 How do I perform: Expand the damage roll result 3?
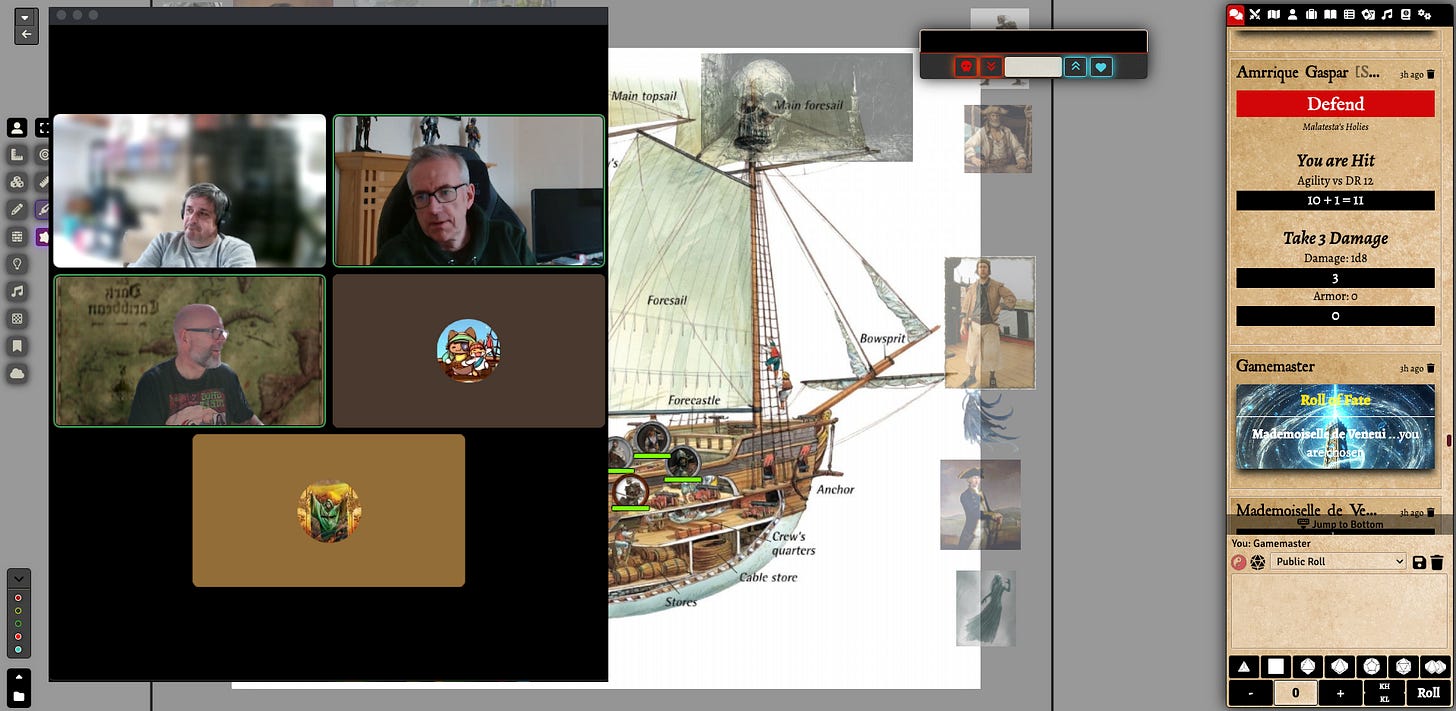click(1335, 278)
